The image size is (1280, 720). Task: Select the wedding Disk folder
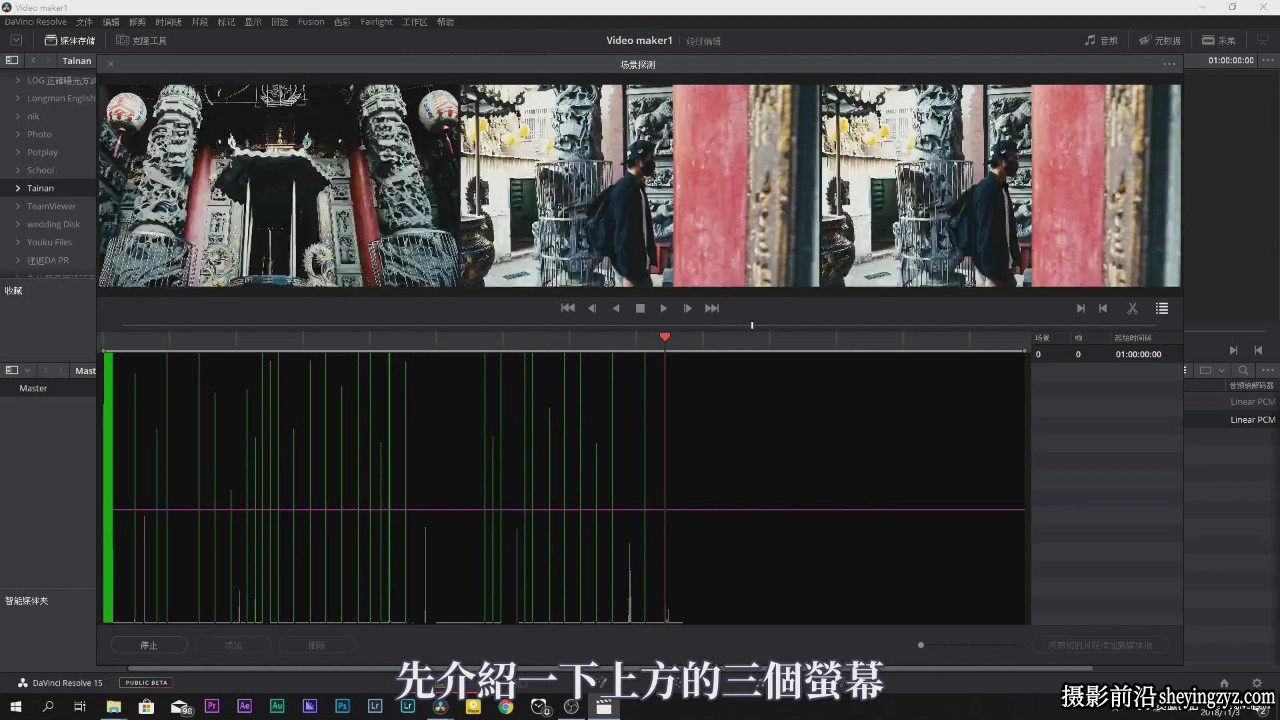tap(53, 224)
